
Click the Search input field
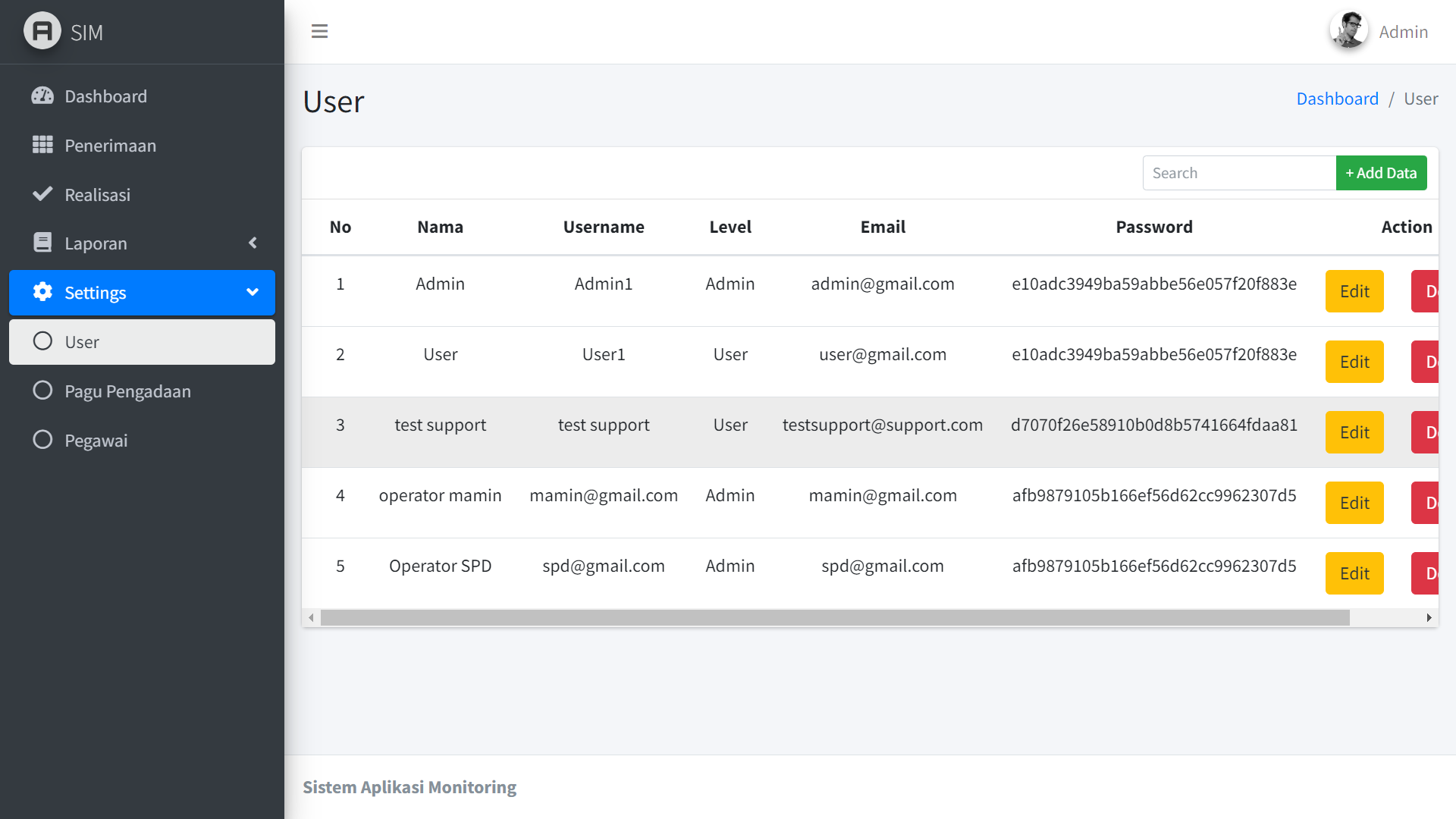[x=1238, y=173]
